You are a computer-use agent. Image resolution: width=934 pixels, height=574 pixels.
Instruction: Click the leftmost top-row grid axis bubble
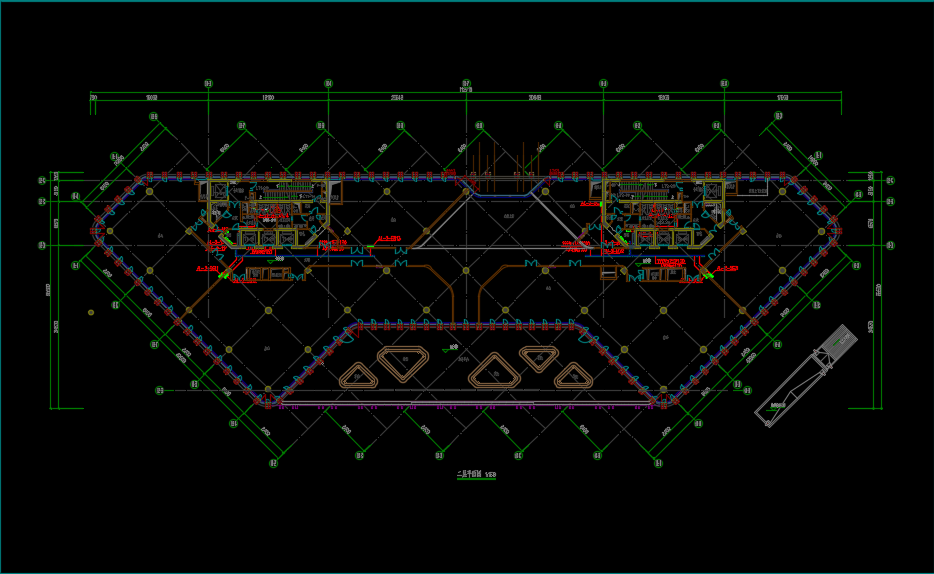[x=208, y=83]
